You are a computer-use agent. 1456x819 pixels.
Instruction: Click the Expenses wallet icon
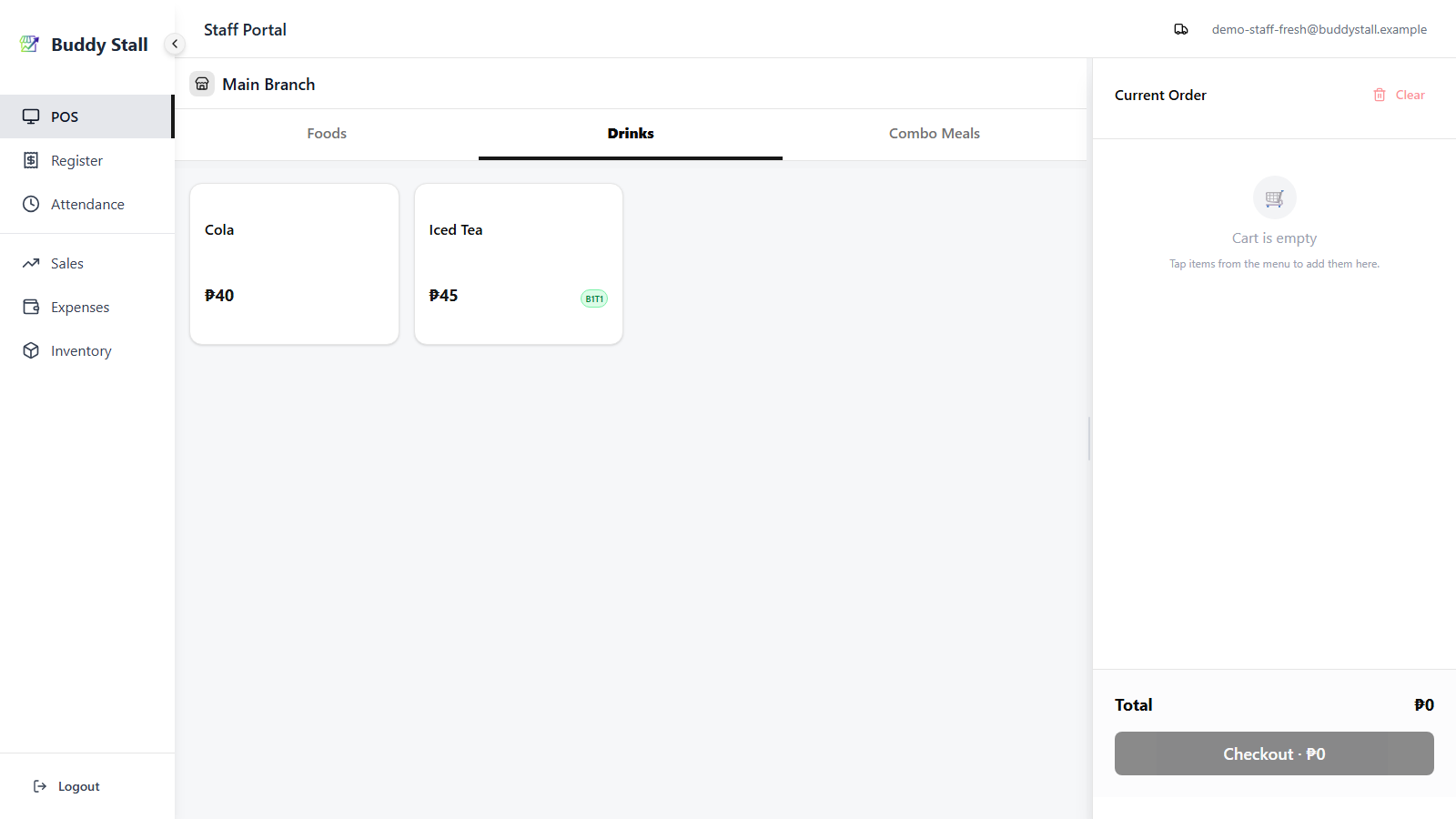coord(31,307)
